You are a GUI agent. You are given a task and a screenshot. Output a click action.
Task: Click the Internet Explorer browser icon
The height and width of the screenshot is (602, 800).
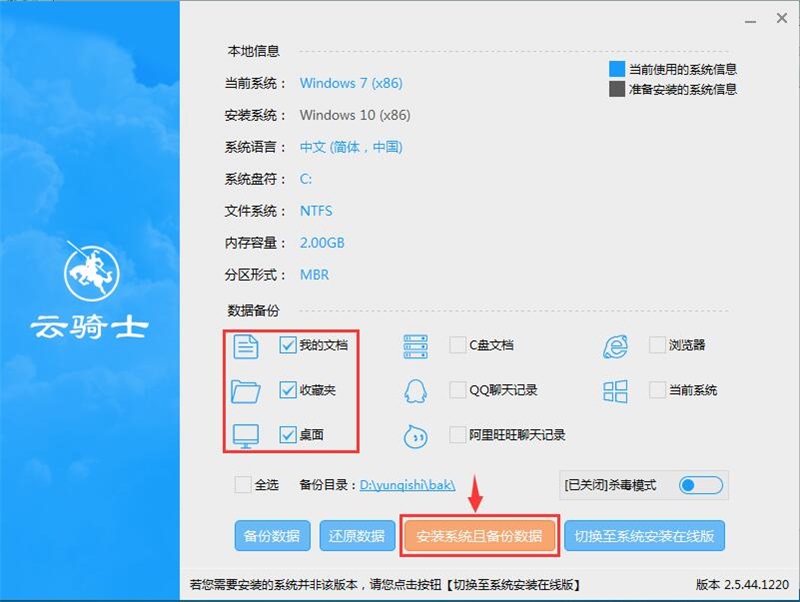615,346
